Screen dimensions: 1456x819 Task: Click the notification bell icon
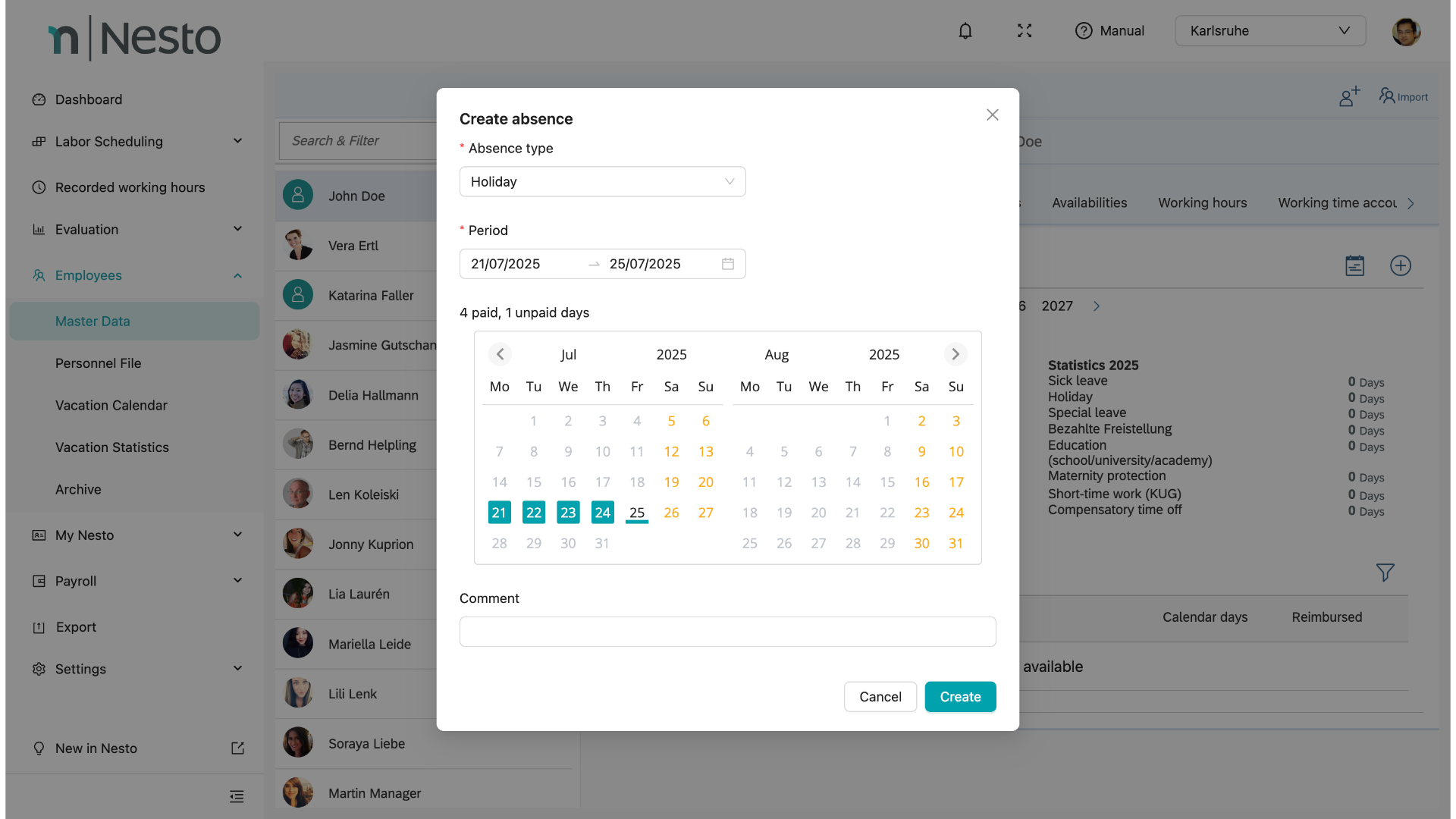point(965,31)
